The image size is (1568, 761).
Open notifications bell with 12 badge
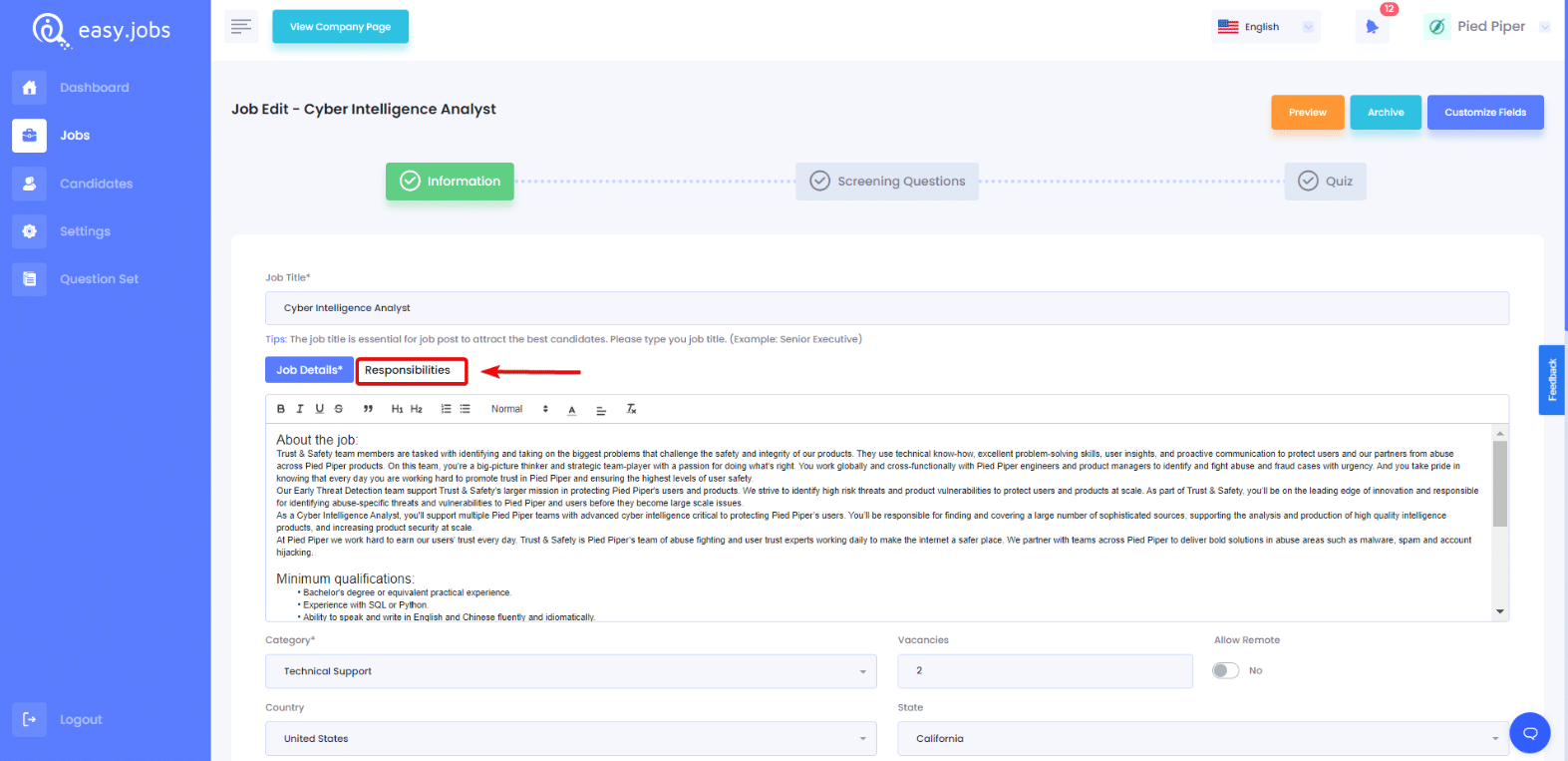(1373, 27)
